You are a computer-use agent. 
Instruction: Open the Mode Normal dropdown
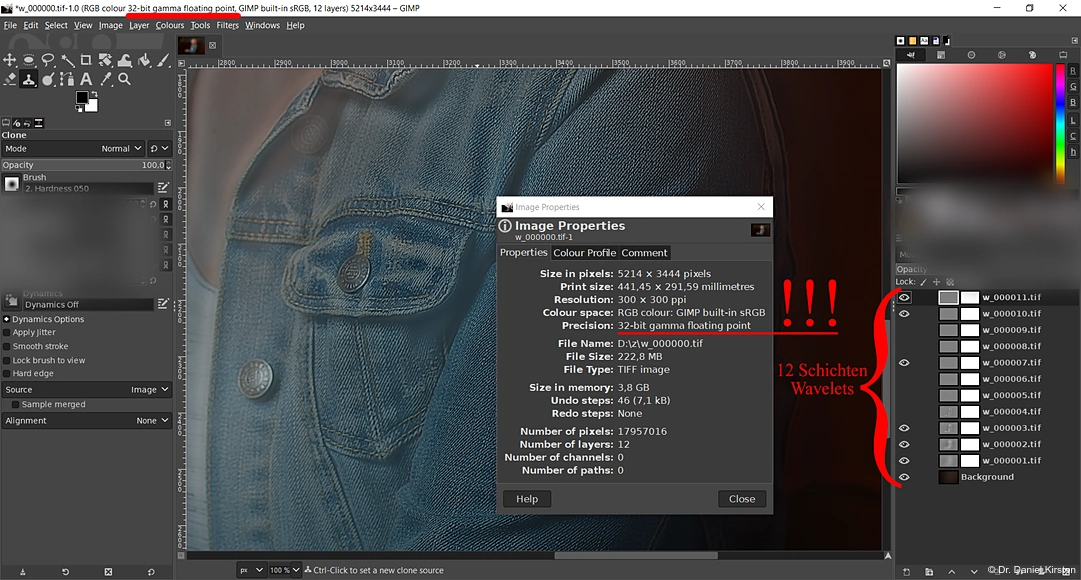point(72,148)
